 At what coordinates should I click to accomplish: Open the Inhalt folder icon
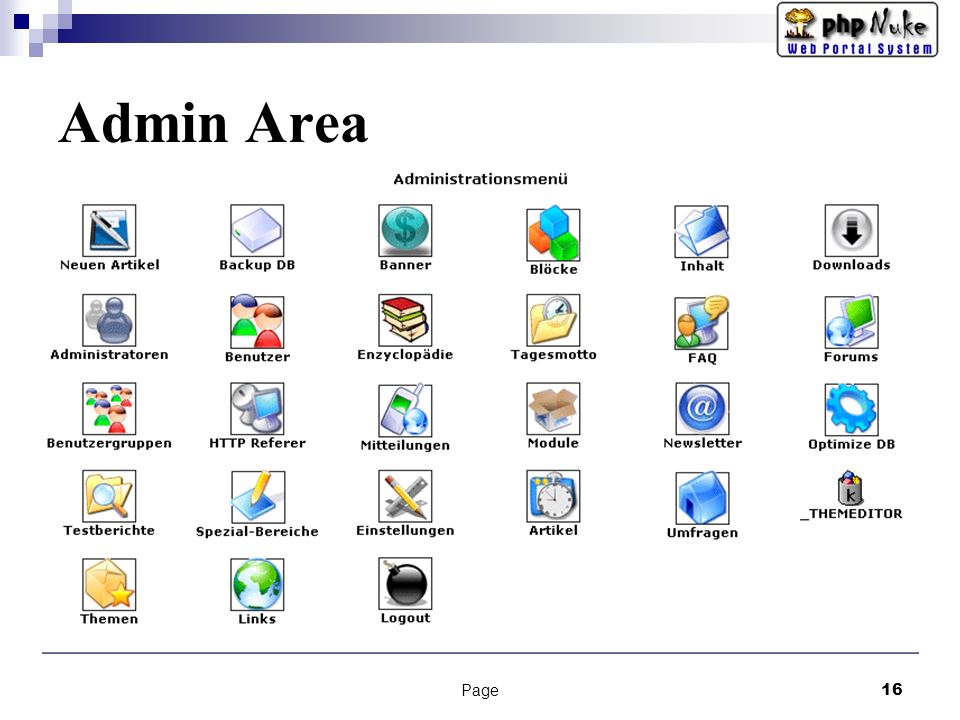coord(702,231)
